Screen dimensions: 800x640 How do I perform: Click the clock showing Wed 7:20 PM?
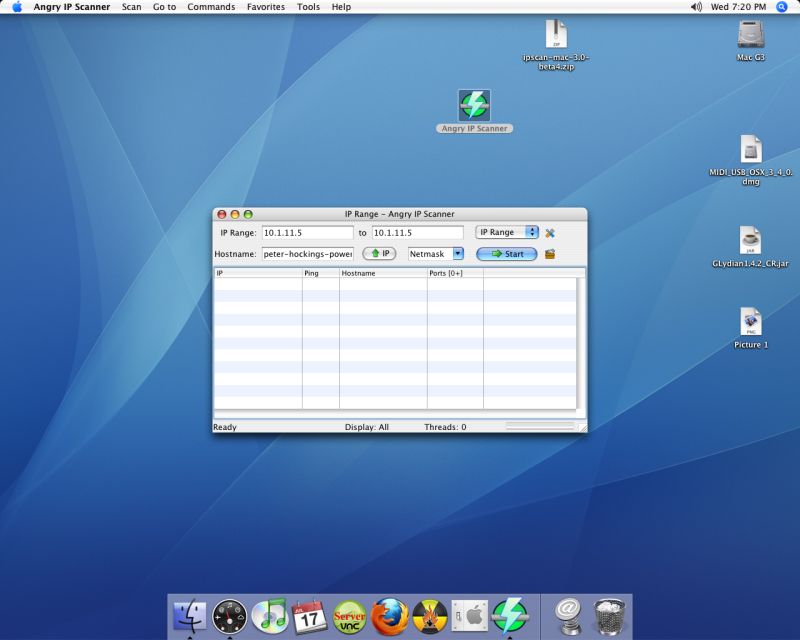pyautogui.click(x=738, y=7)
